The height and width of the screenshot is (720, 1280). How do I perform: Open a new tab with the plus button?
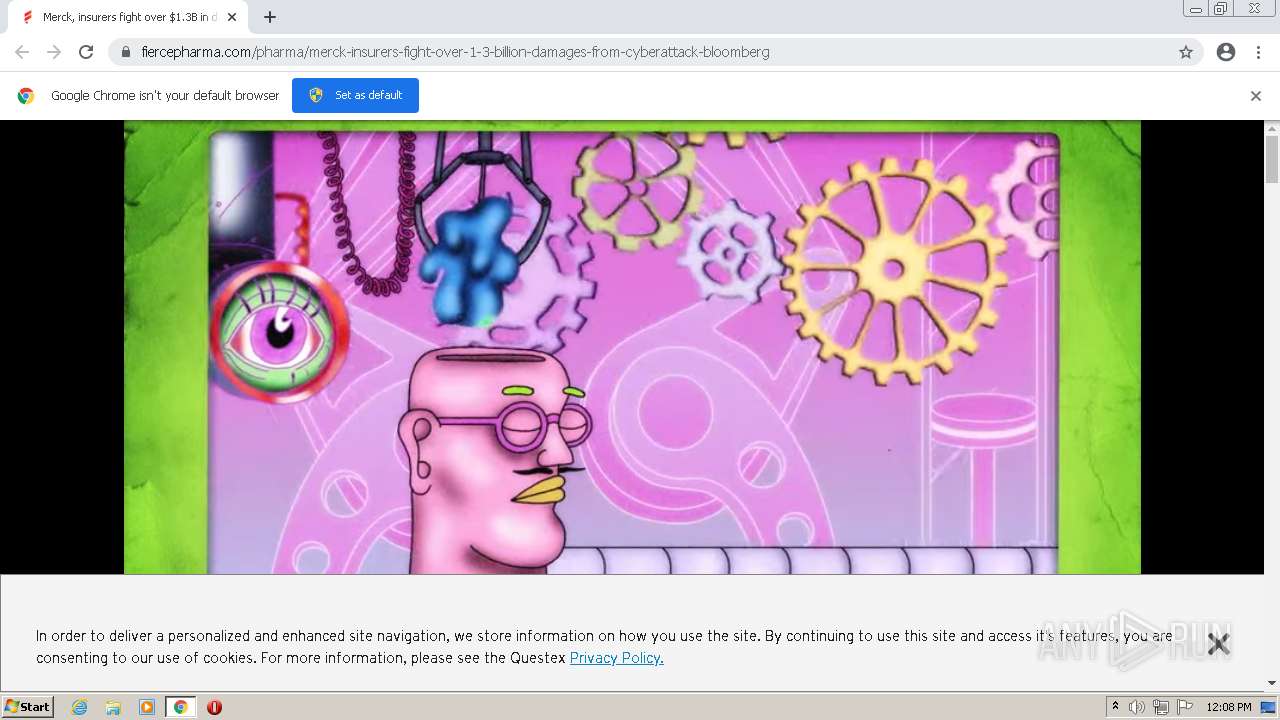click(x=270, y=17)
